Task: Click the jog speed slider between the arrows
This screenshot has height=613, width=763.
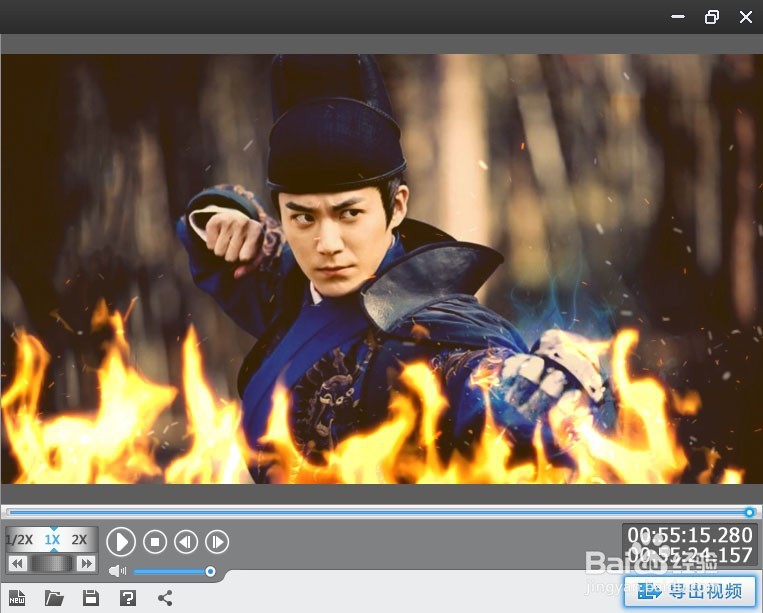Action: tap(52, 563)
